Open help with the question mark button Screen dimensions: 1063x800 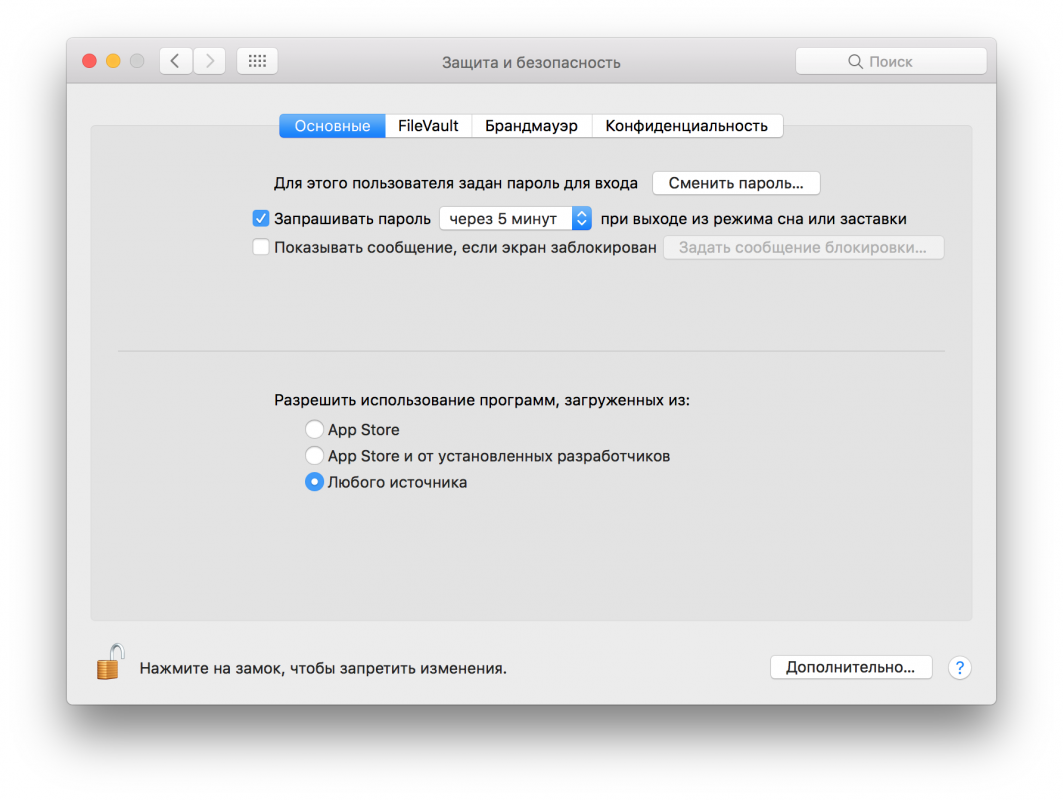(959, 668)
